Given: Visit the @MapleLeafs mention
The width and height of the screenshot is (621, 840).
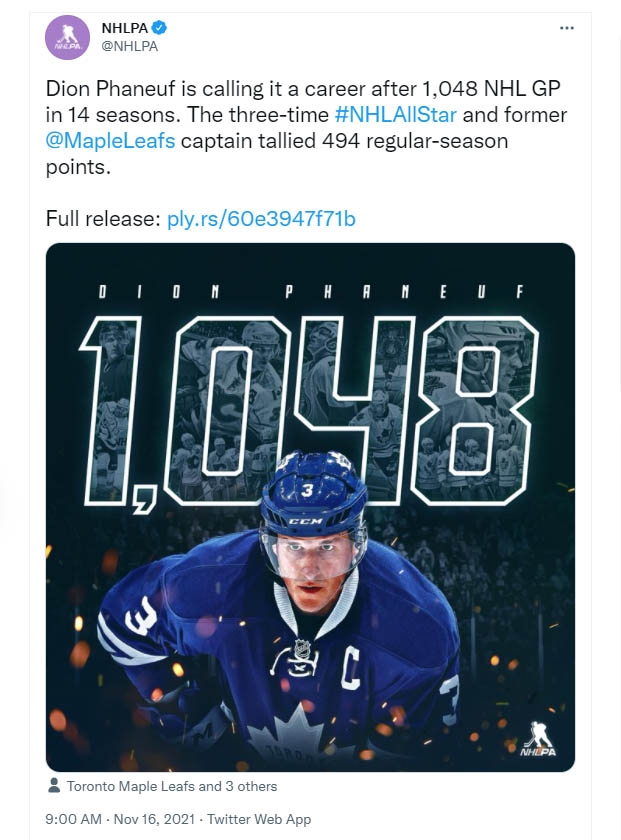Looking at the screenshot, I should pyautogui.click(x=111, y=141).
